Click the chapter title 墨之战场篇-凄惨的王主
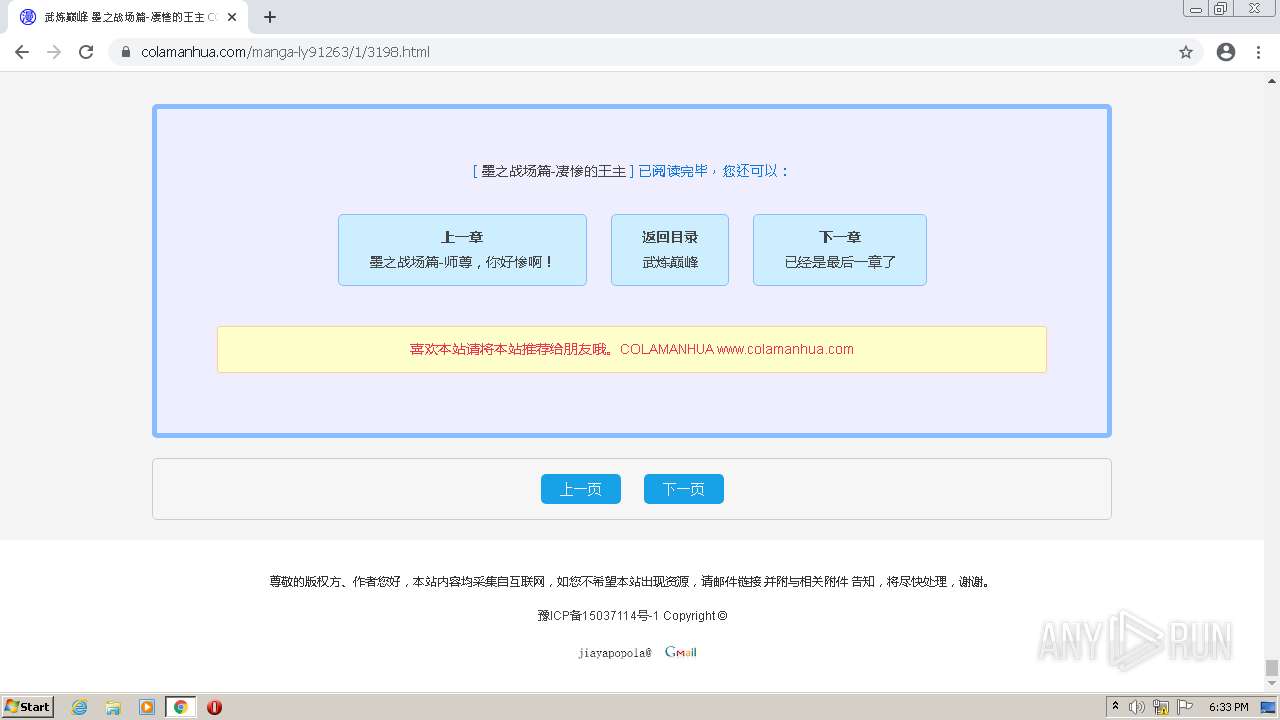Viewport: 1280px width, 720px height. pyautogui.click(x=553, y=171)
